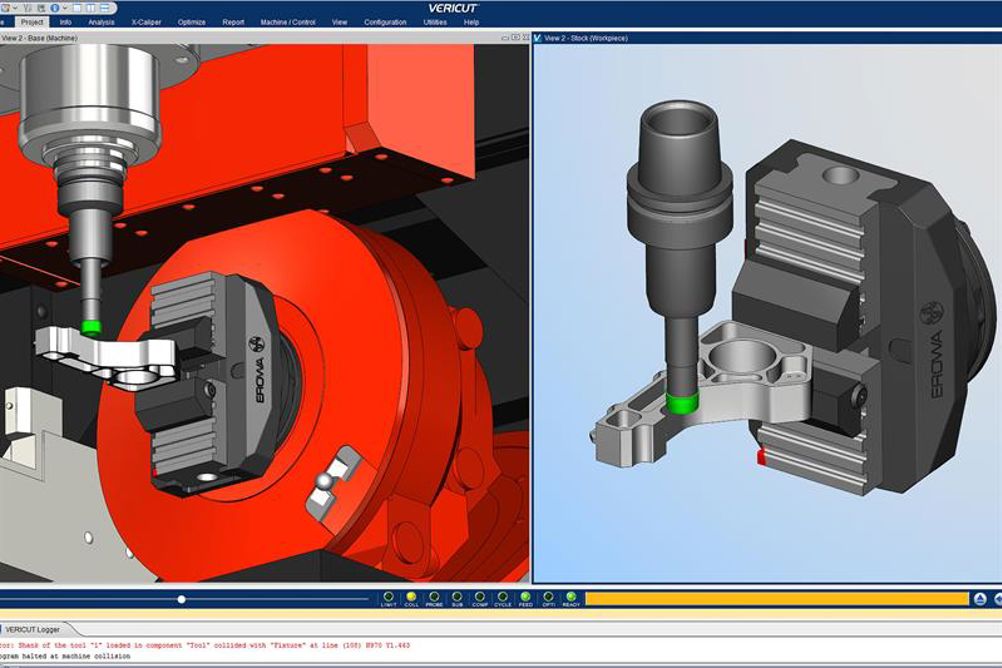Image resolution: width=1002 pixels, height=668 pixels.
Task: Open the Info menu
Action: [66, 22]
